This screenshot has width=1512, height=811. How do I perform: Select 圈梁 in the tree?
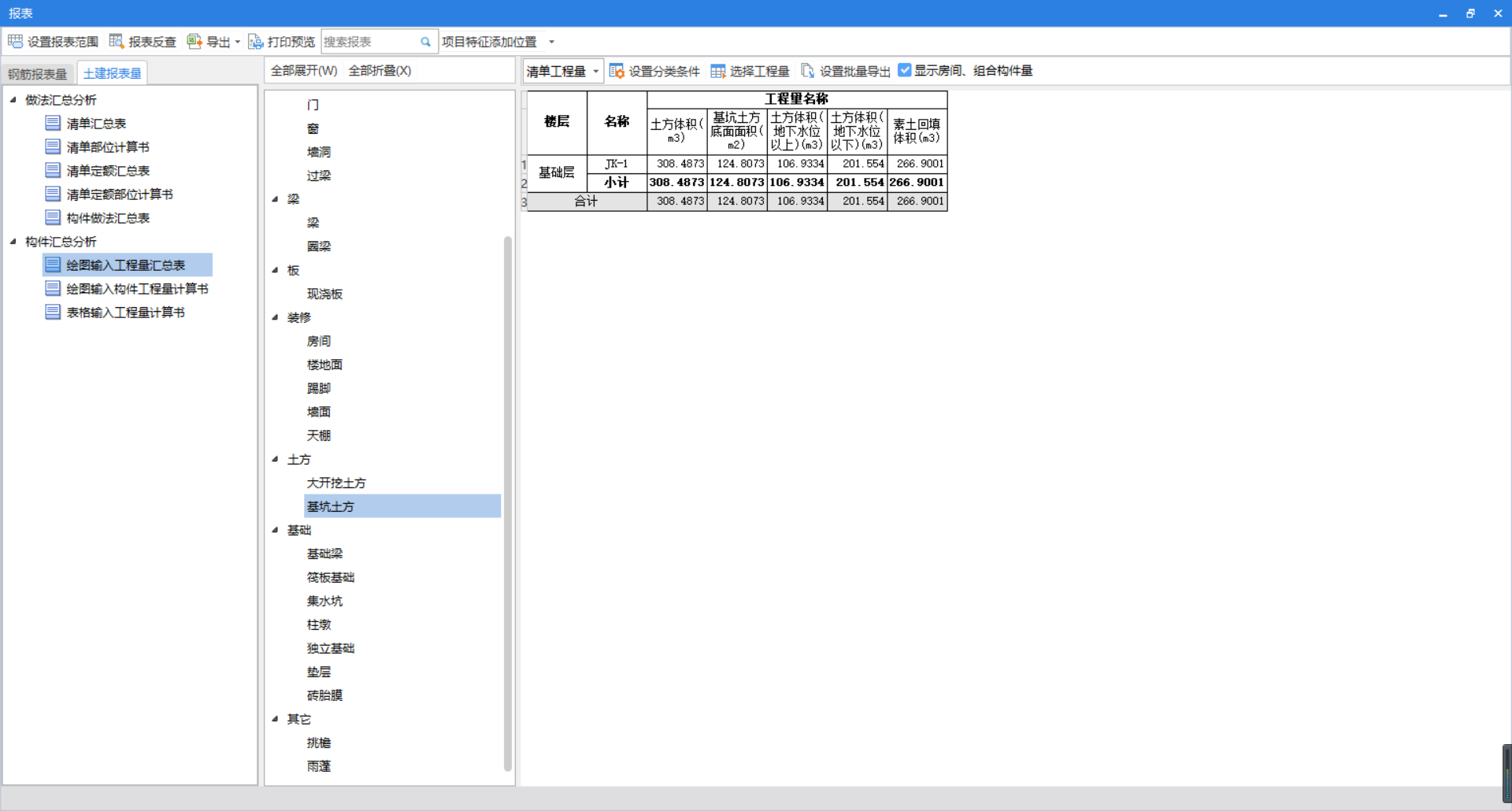pos(319,246)
